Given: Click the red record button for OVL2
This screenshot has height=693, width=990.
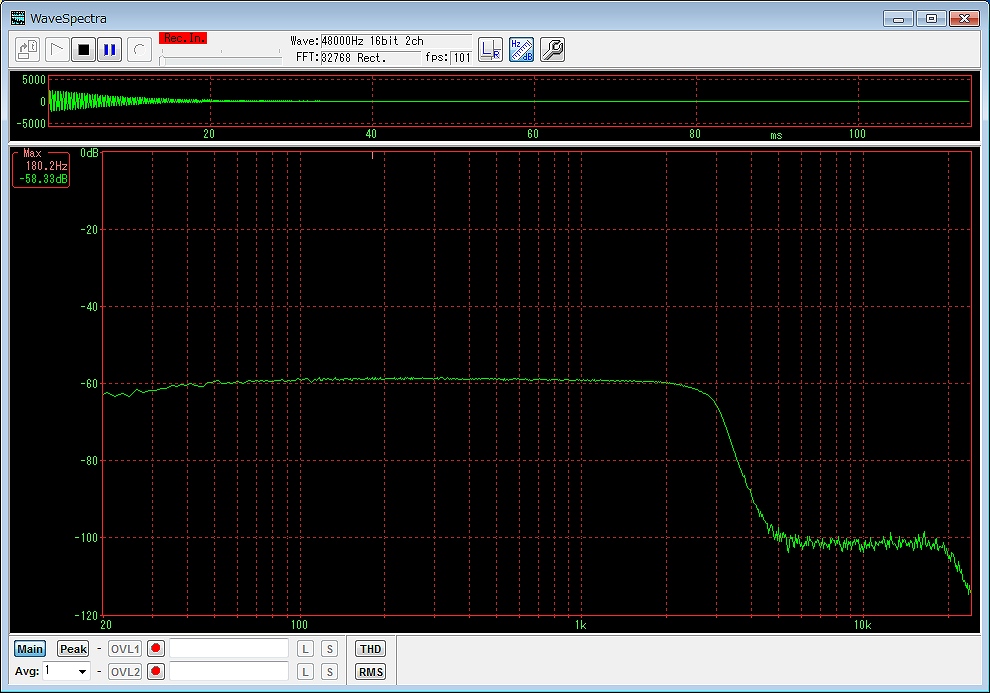Looking at the screenshot, I should [x=156, y=672].
